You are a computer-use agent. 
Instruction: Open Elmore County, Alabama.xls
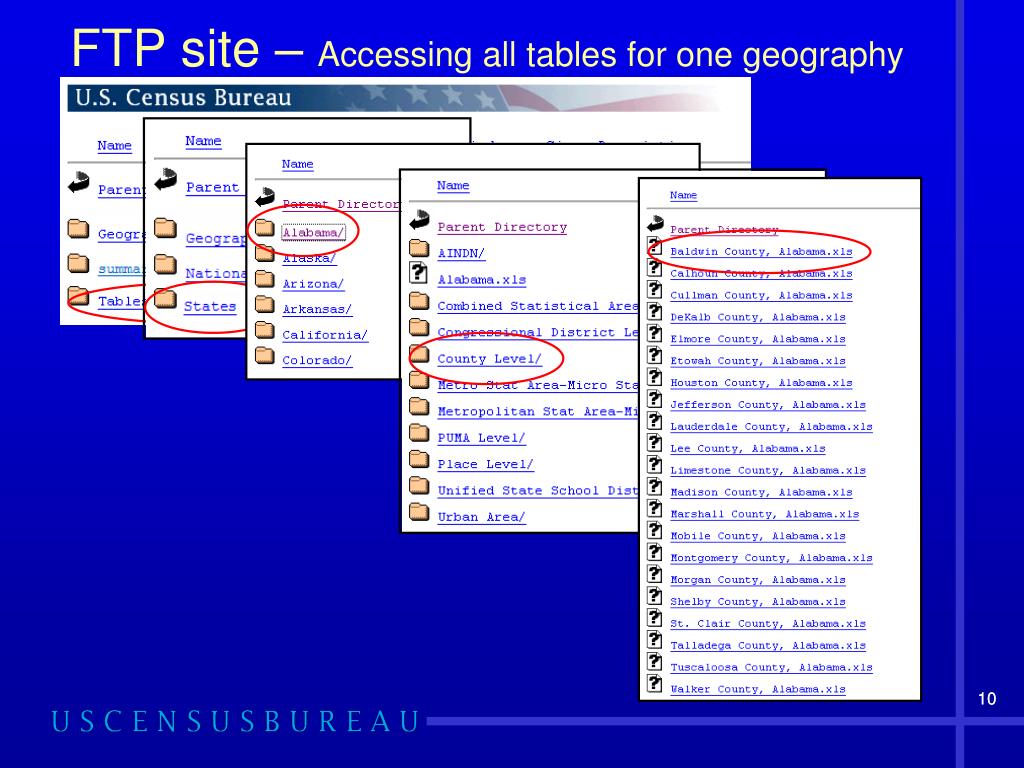758,339
